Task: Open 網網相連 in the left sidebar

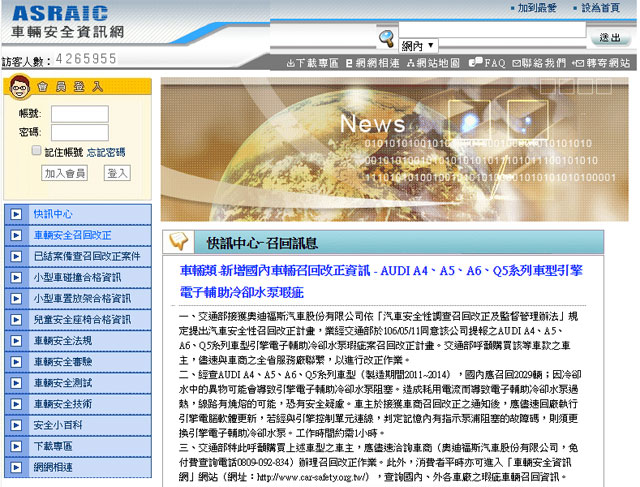Action: pyautogui.click(x=53, y=467)
